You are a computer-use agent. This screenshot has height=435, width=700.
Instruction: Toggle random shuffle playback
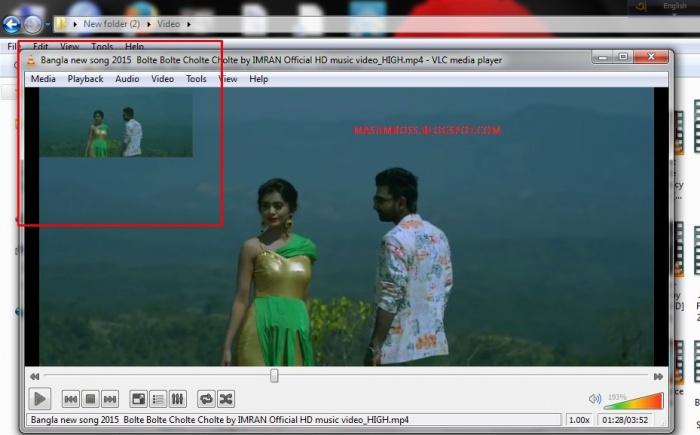coord(226,399)
